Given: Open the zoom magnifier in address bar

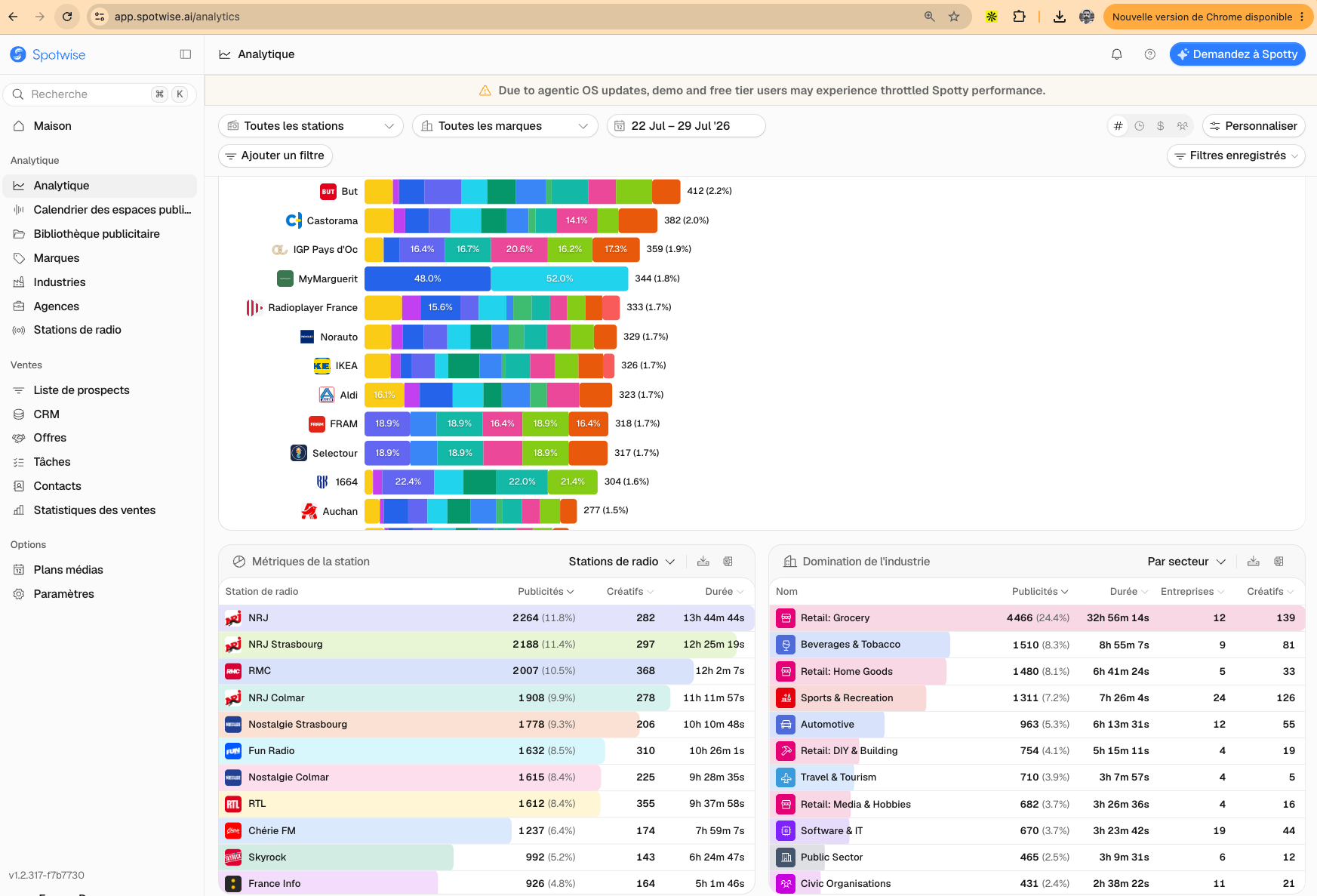Looking at the screenshot, I should 930,17.
